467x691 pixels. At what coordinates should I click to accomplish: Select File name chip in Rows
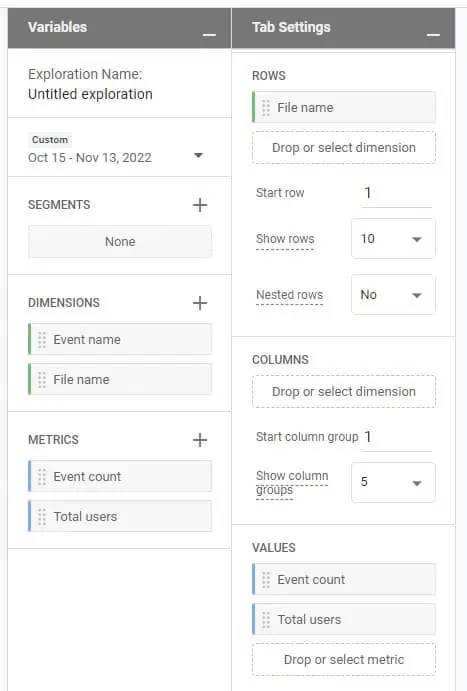click(x=344, y=108)
